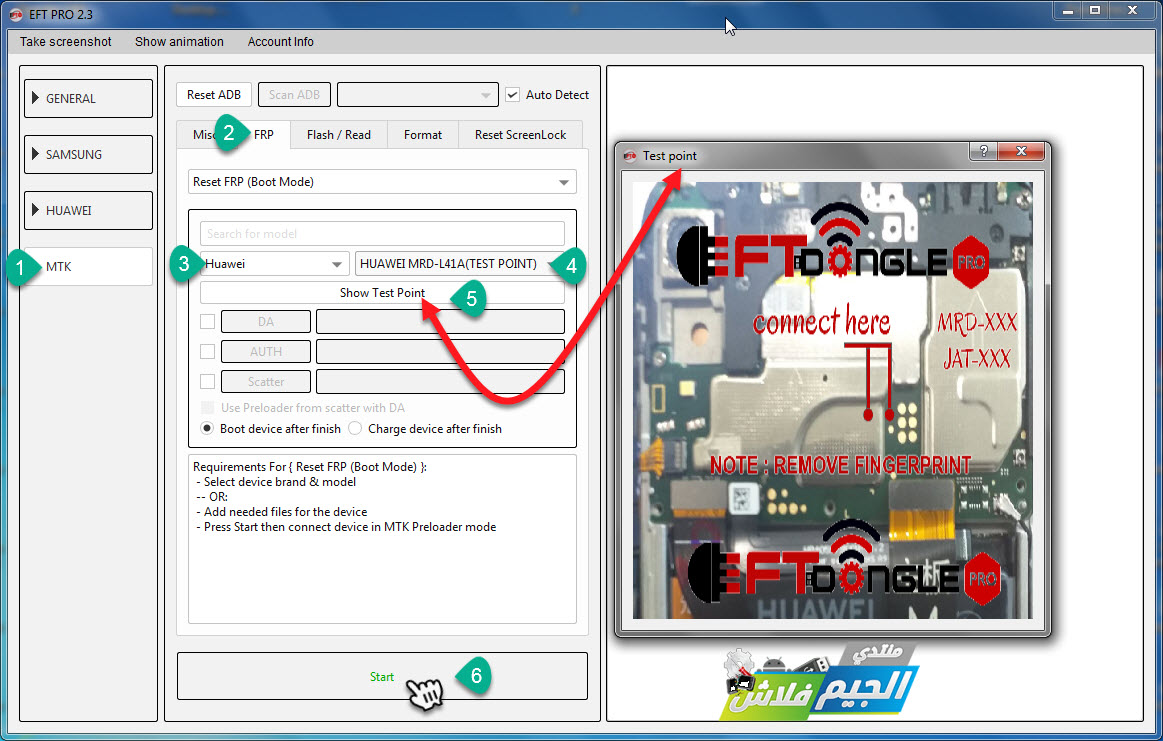Toggle the Auto Detect checkbox

point(513,95)
